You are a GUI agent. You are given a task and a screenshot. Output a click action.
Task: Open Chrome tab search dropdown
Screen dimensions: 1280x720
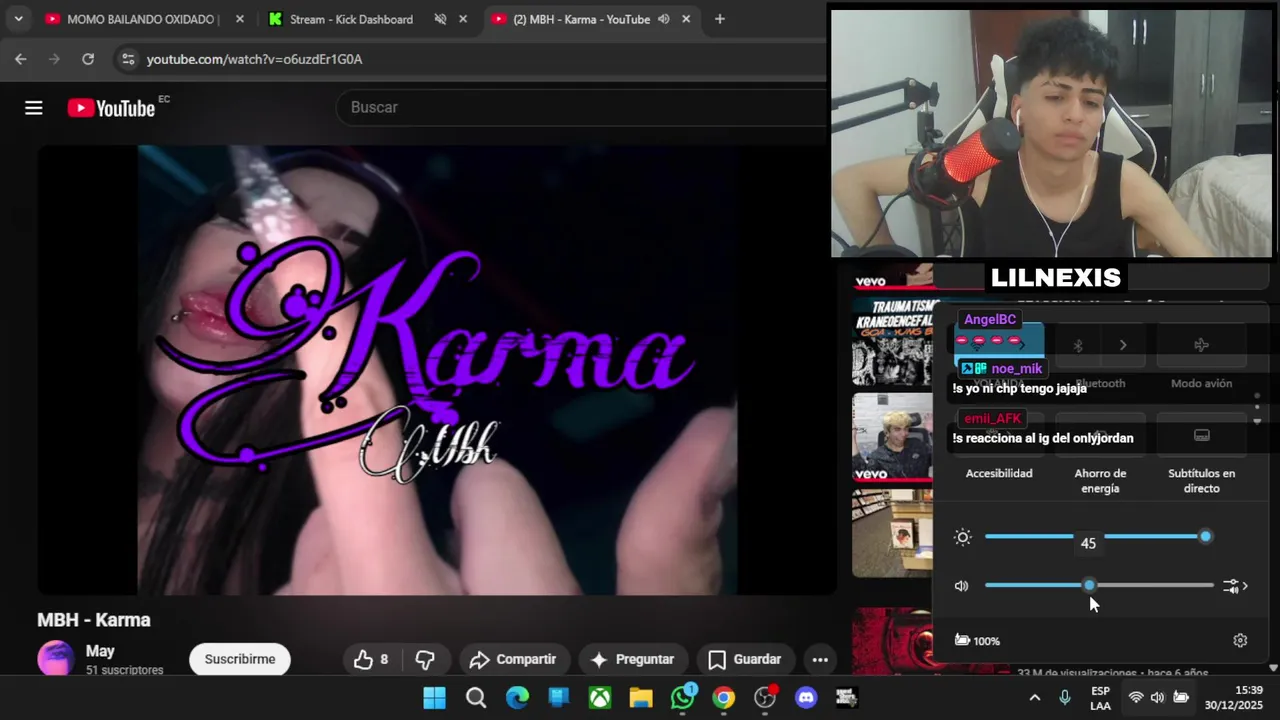click(x=18, y=19)
